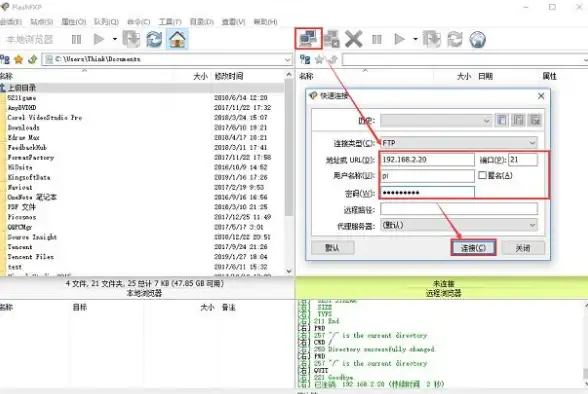This screenshot has height=394, width=588.
Task: Open the Options menu (O)
Action: (x=74, y=22)
